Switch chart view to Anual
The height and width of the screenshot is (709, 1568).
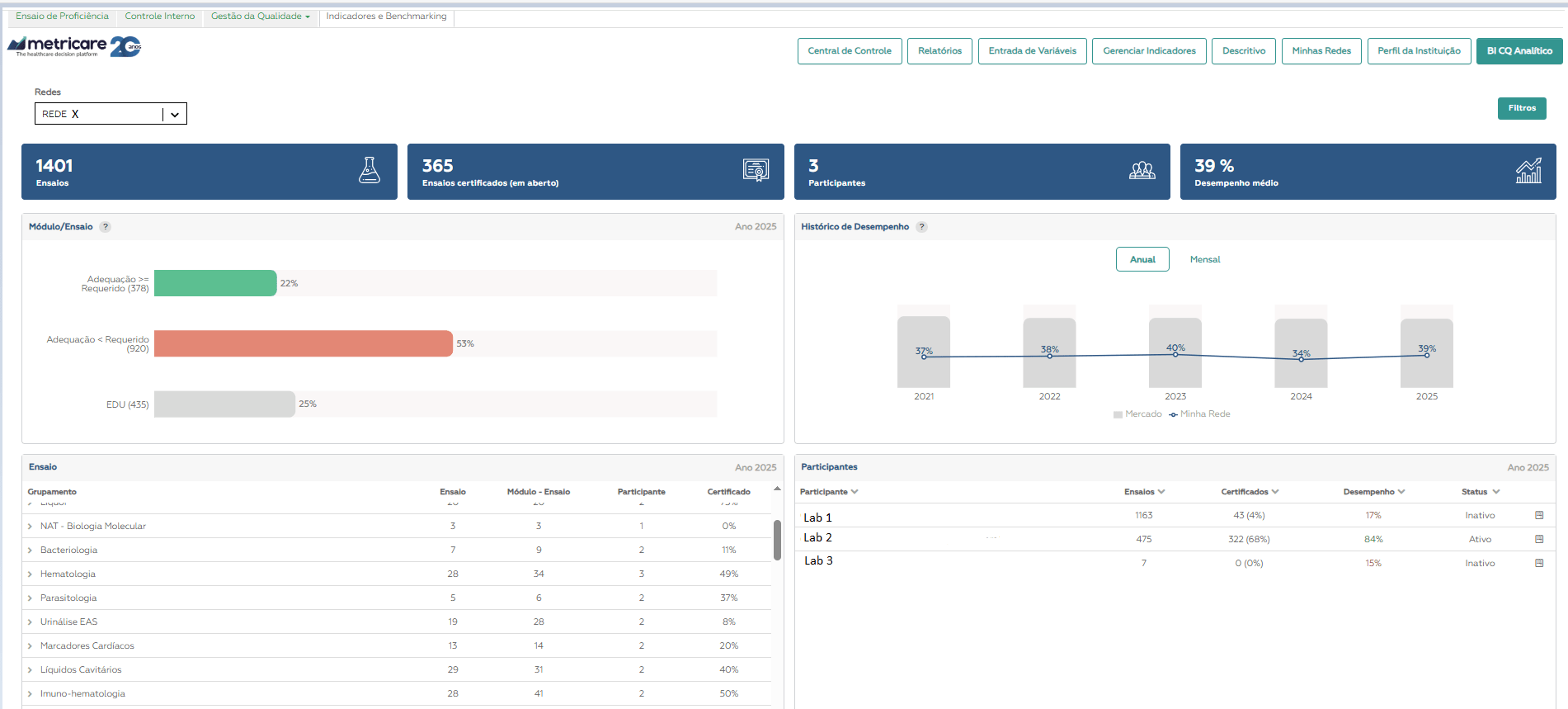click(1142, 259)
